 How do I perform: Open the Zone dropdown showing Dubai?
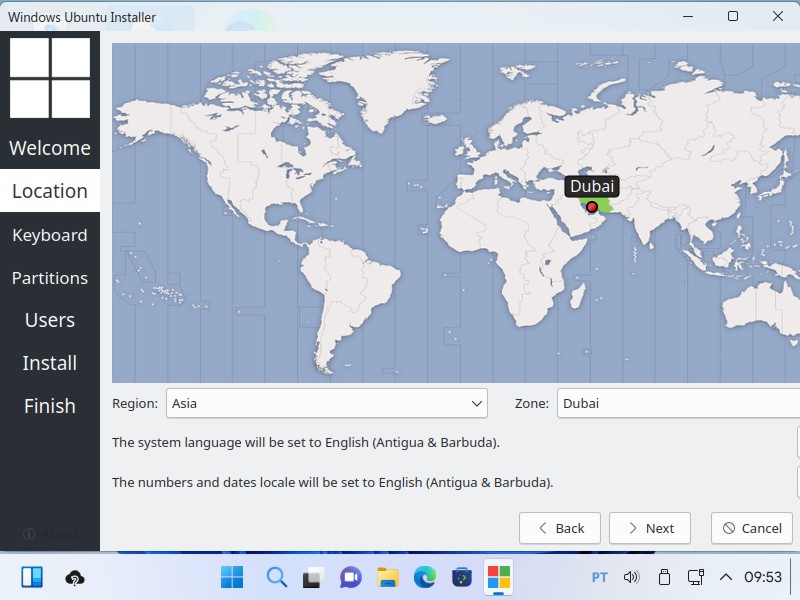click(x=679, y=404)
